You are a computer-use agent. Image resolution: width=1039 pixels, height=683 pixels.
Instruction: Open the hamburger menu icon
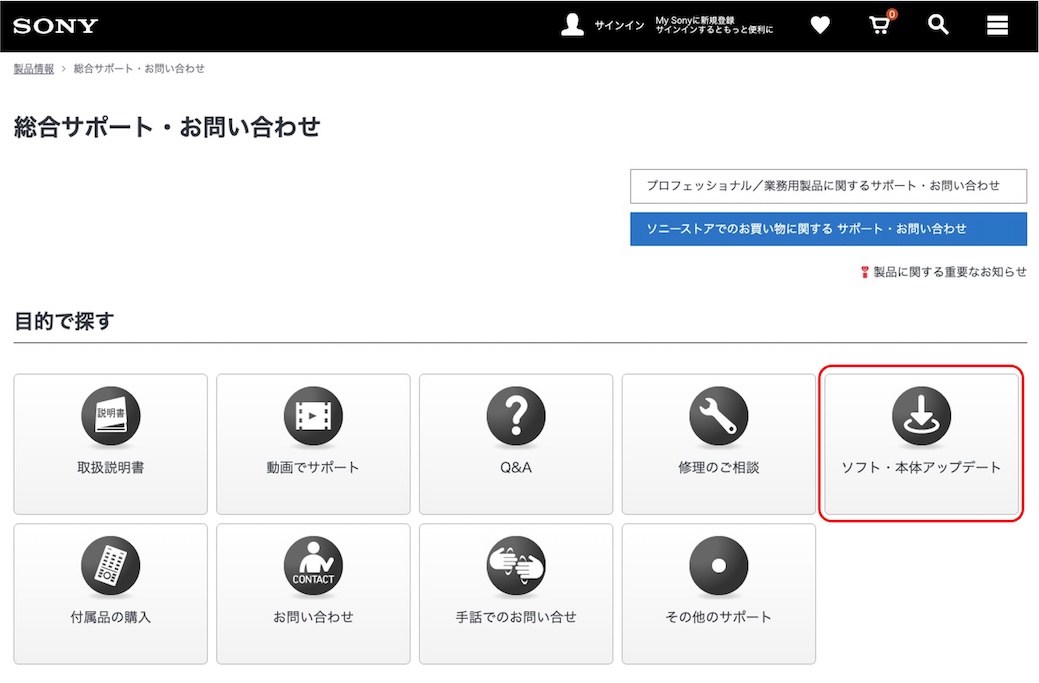tap(997, 26)
